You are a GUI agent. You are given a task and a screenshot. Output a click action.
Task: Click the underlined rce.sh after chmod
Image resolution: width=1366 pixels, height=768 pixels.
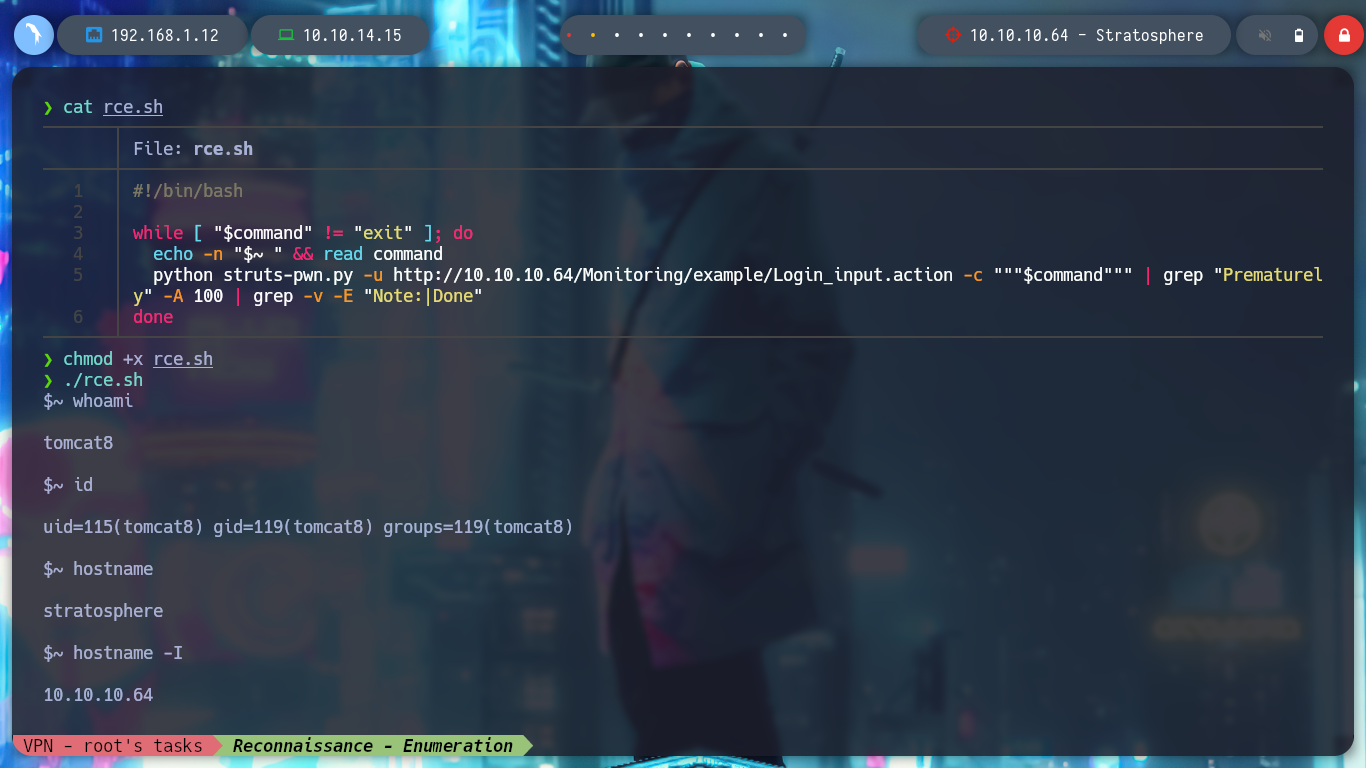click(183, 359)
